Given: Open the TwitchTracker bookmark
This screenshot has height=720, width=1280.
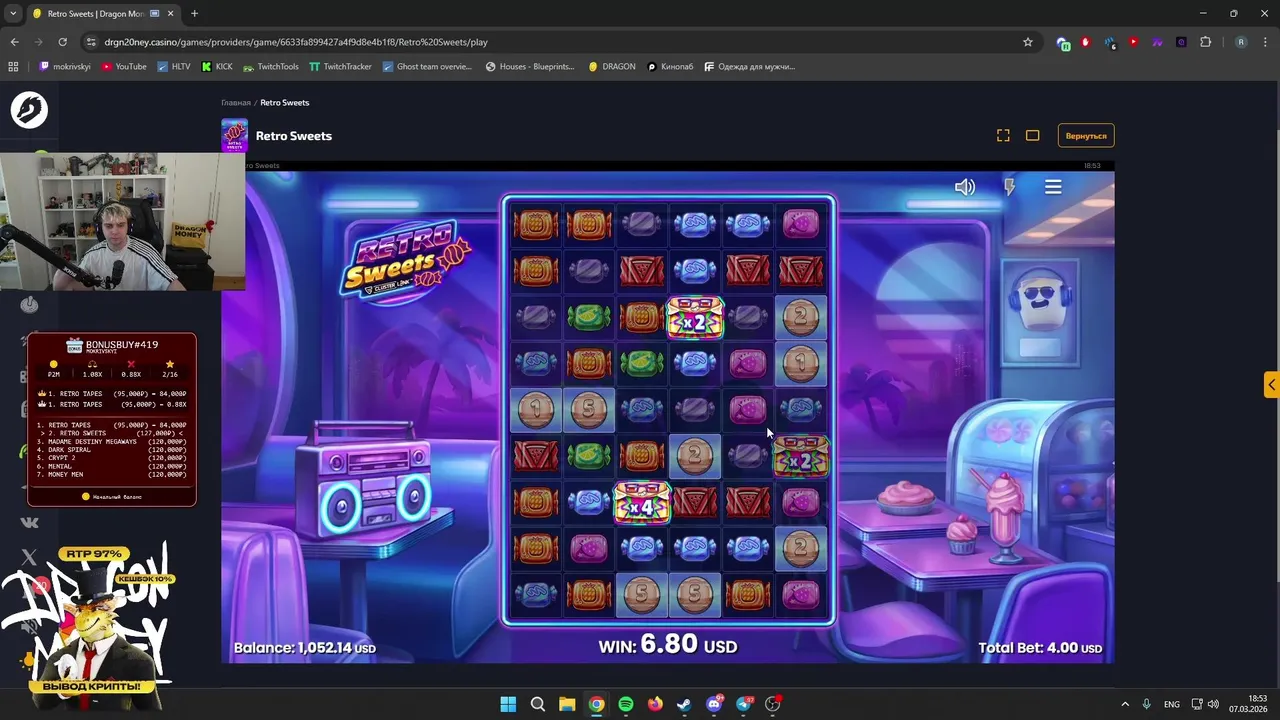Looking at the screenshot, I should pos(341,66).
